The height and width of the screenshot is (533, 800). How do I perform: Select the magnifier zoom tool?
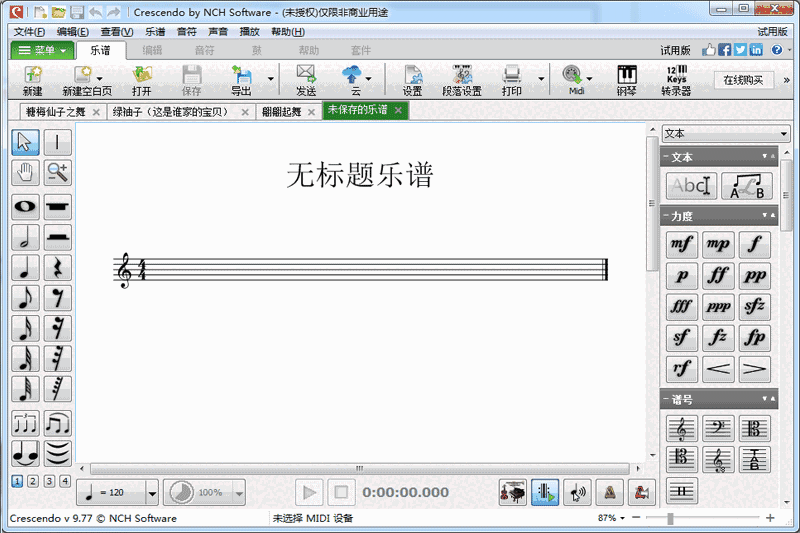[x=58, y=172]
